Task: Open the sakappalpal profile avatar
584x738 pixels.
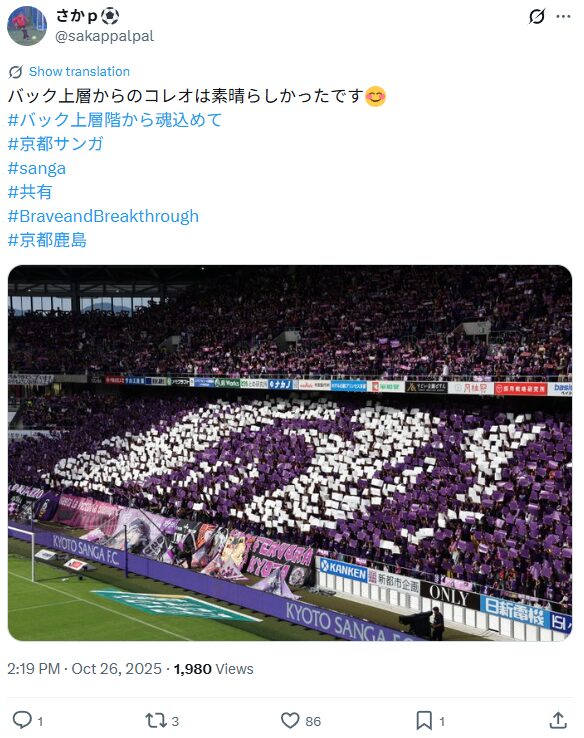Action: coord(27,26)
